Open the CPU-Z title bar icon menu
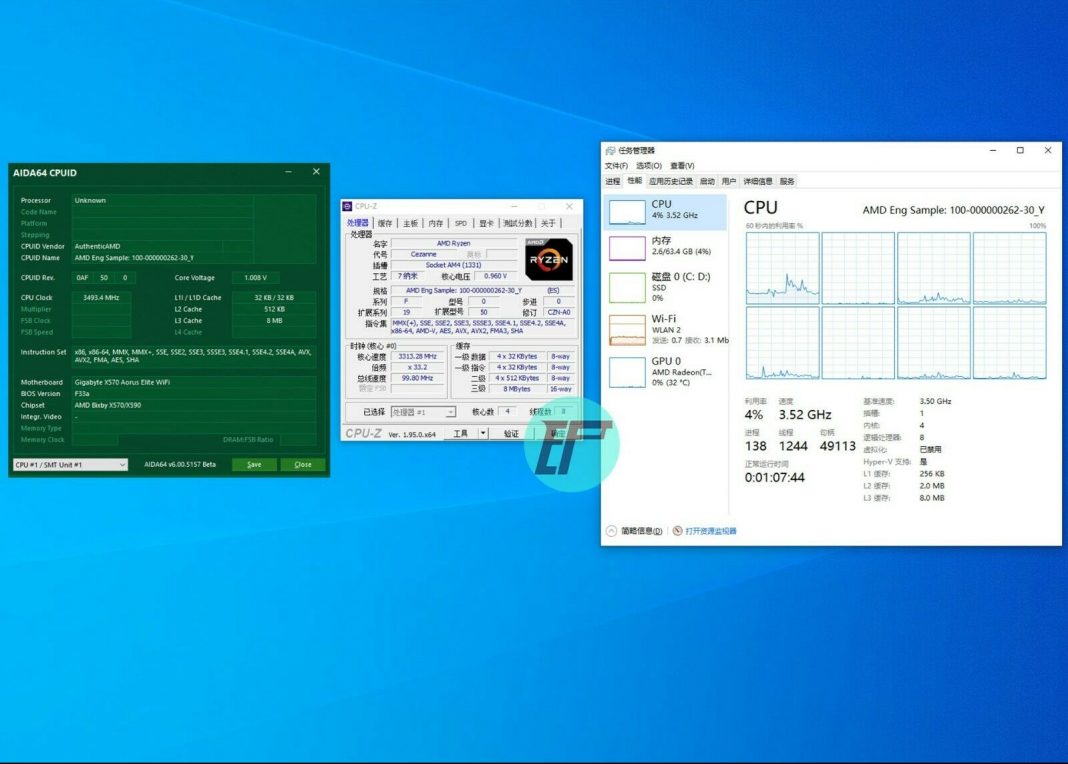 [x=347, y=206]
